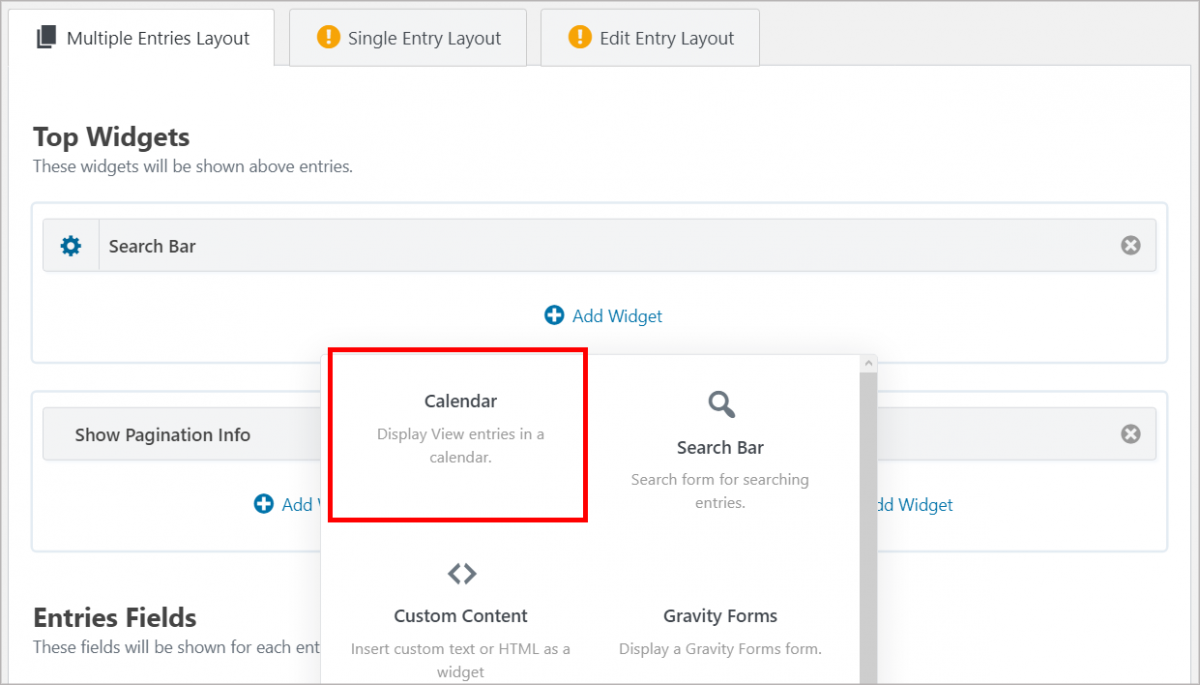Click the blue plus Add Widget circle icon
Screen dimensions: 1200x685
[553, 315]
